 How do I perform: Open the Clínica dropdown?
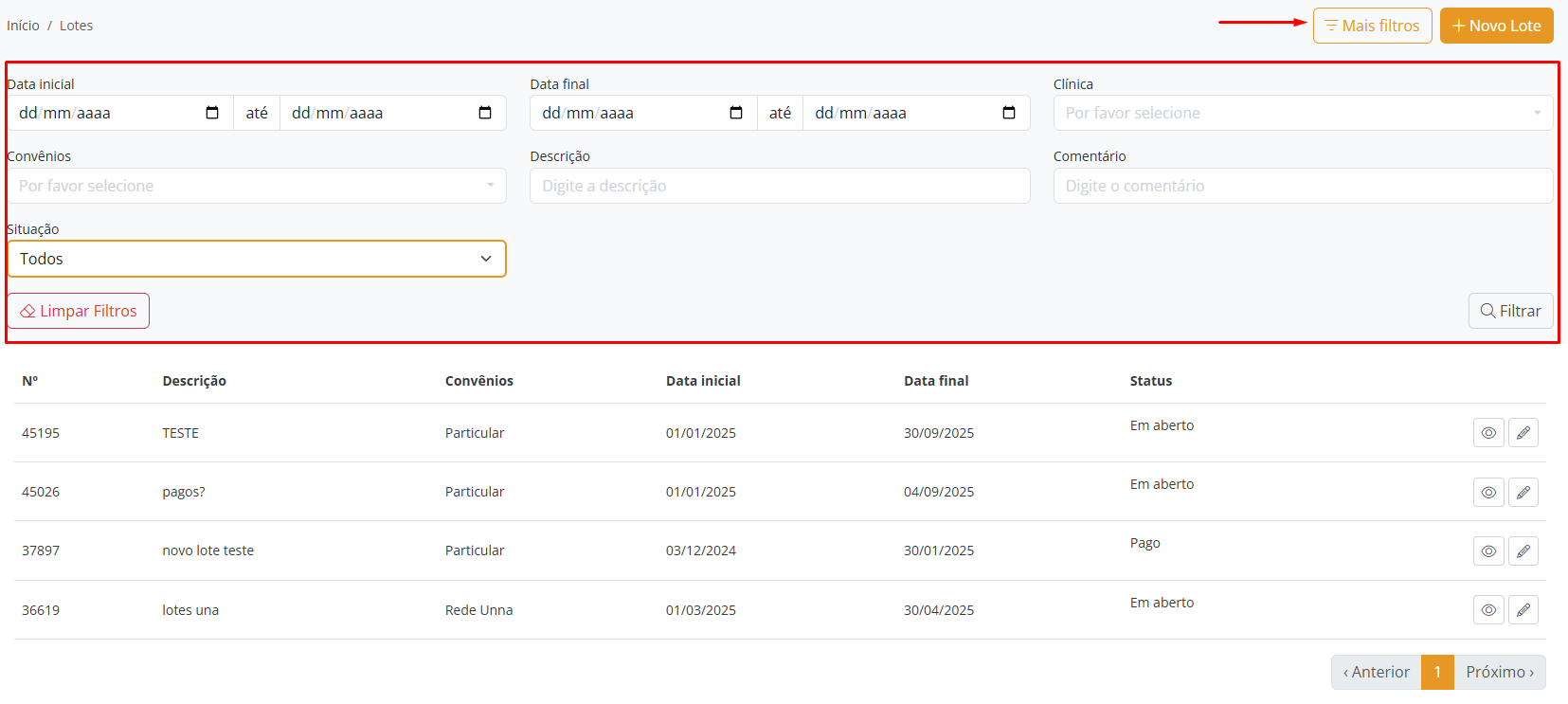(x=1303, y=113)
